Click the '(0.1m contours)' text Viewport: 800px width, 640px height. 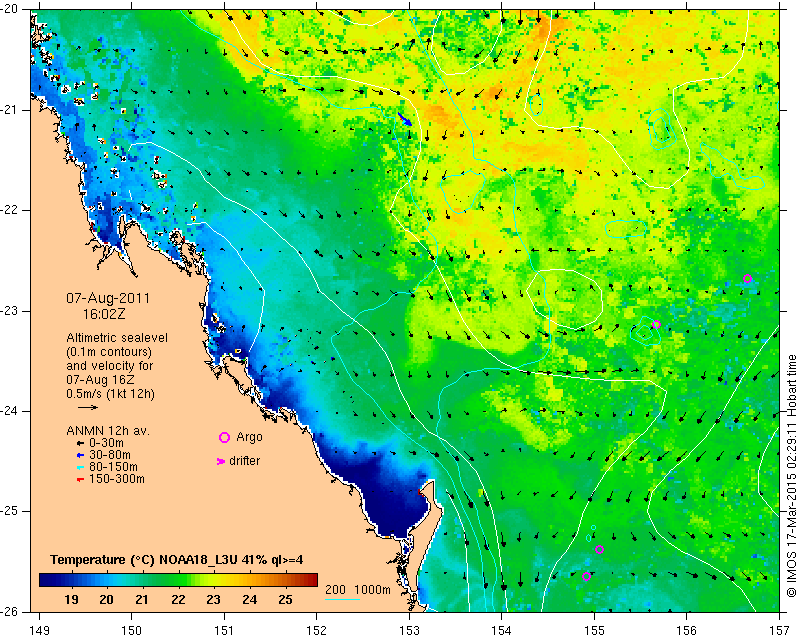pyautogui.click(x=109, y=352)
